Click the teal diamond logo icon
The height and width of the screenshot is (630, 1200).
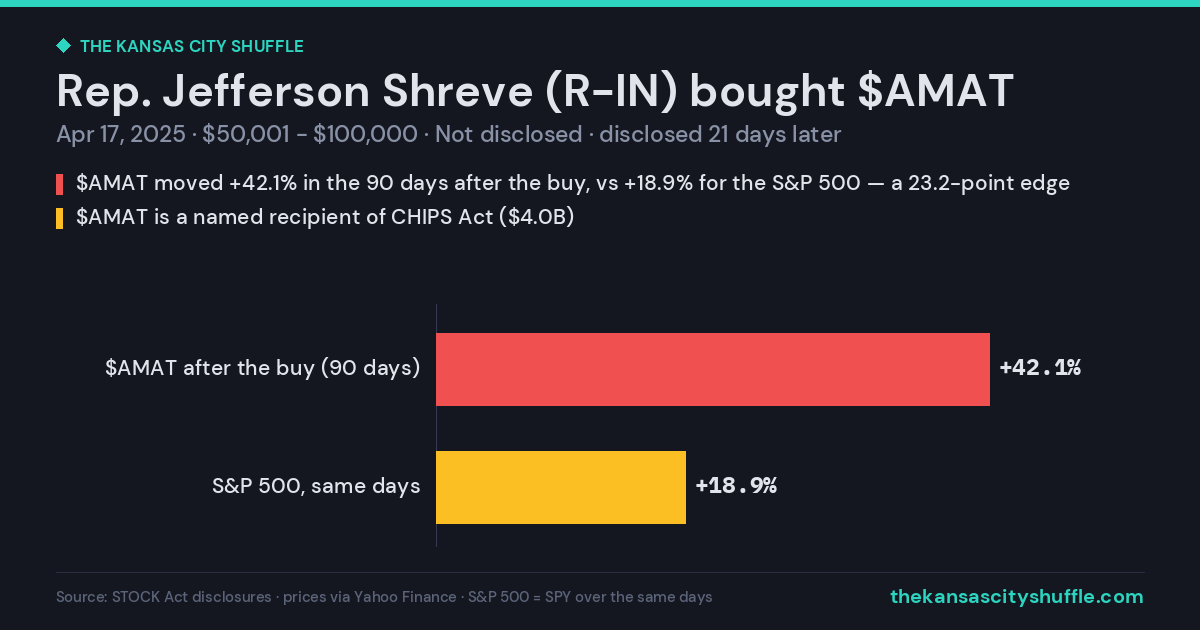(x=63, y=46)
